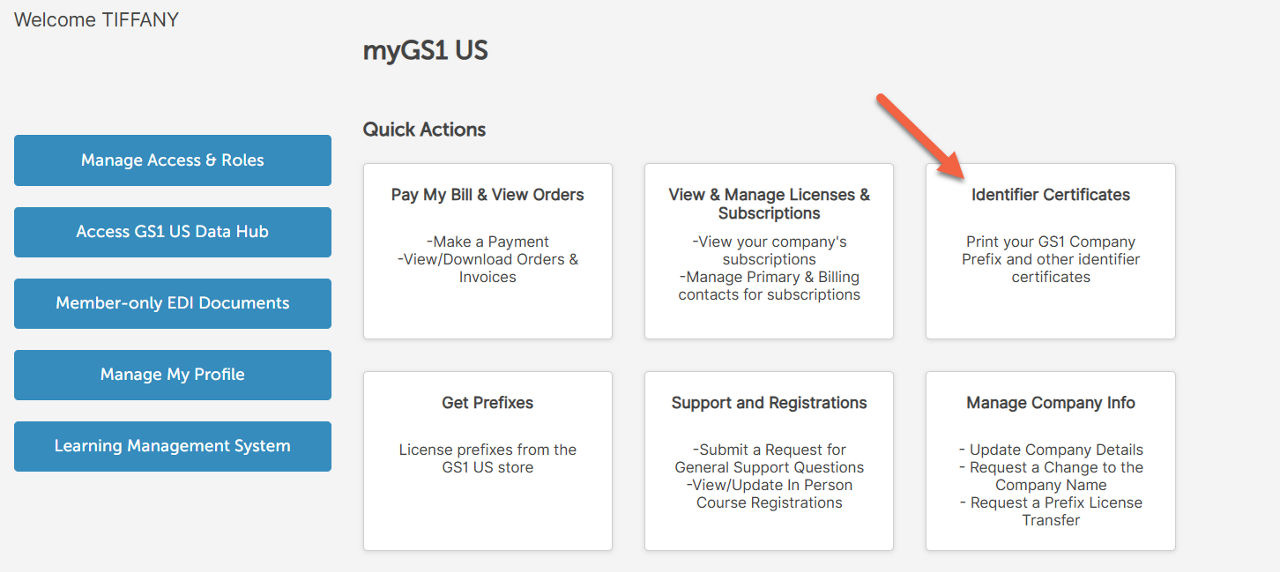The image size is (1280, 572).
Task: Click License prefixes from GS1 US store text
Action: tap(487, 459)
